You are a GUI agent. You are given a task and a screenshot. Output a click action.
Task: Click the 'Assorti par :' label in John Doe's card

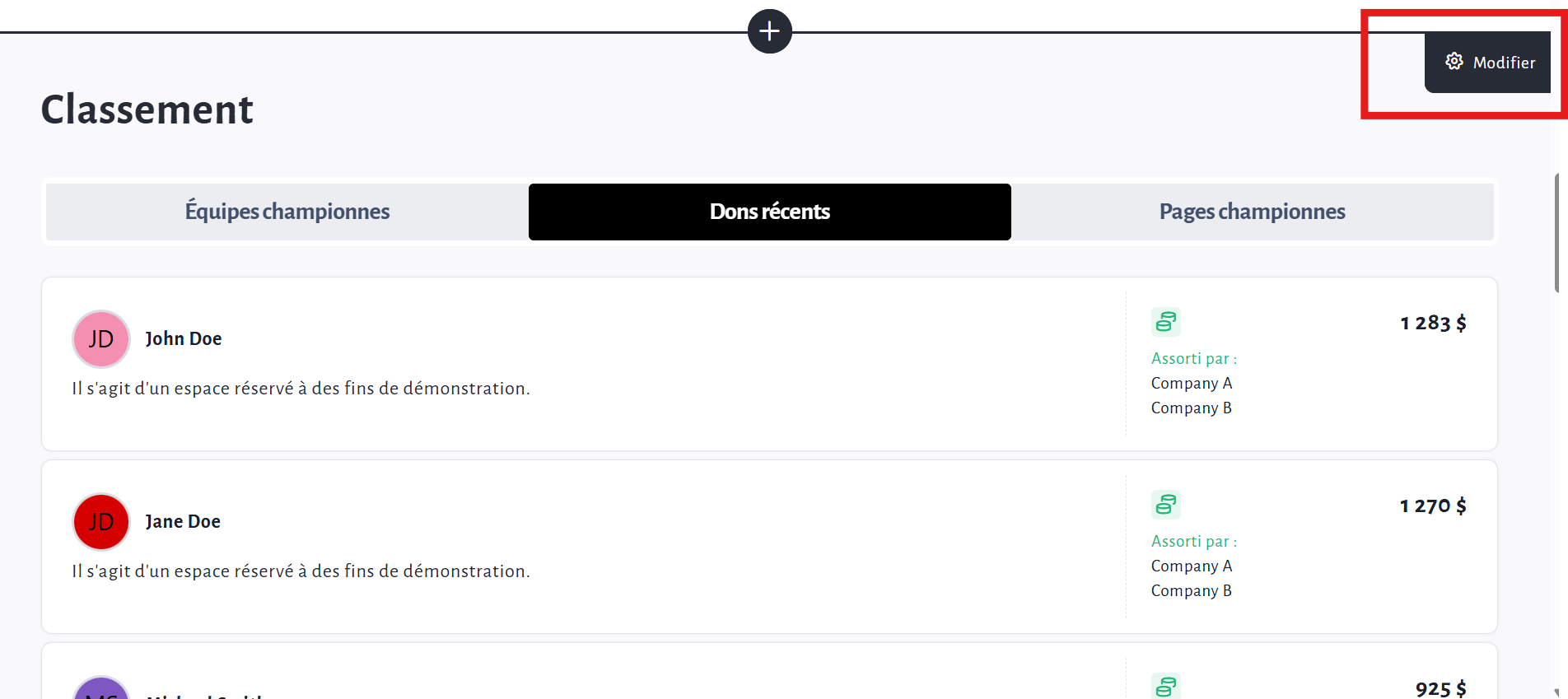pos(1194,358)
